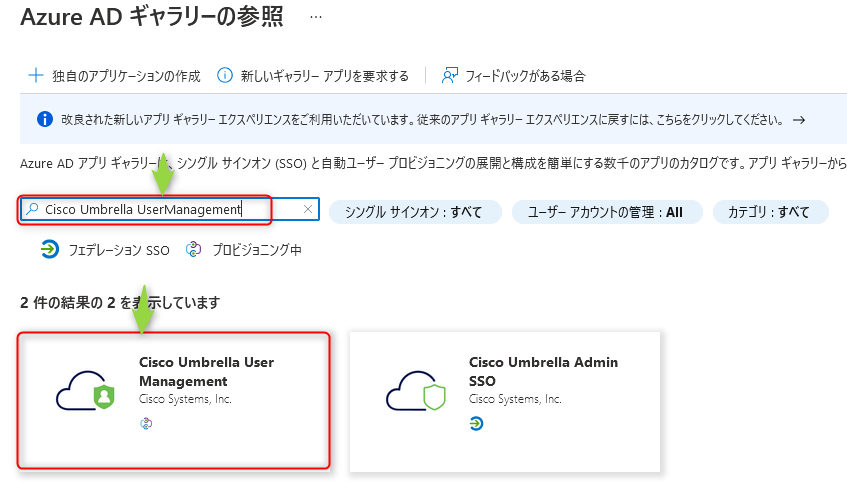Click the federation SSO legend icon

[x=50, y=250]
